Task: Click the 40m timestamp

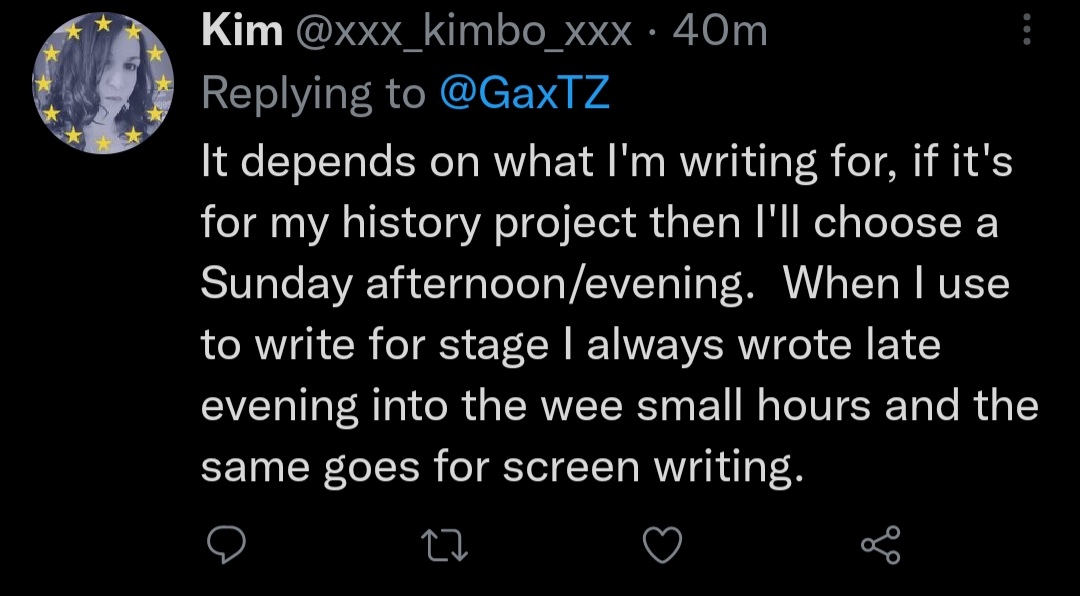Action: click(720, 32)
